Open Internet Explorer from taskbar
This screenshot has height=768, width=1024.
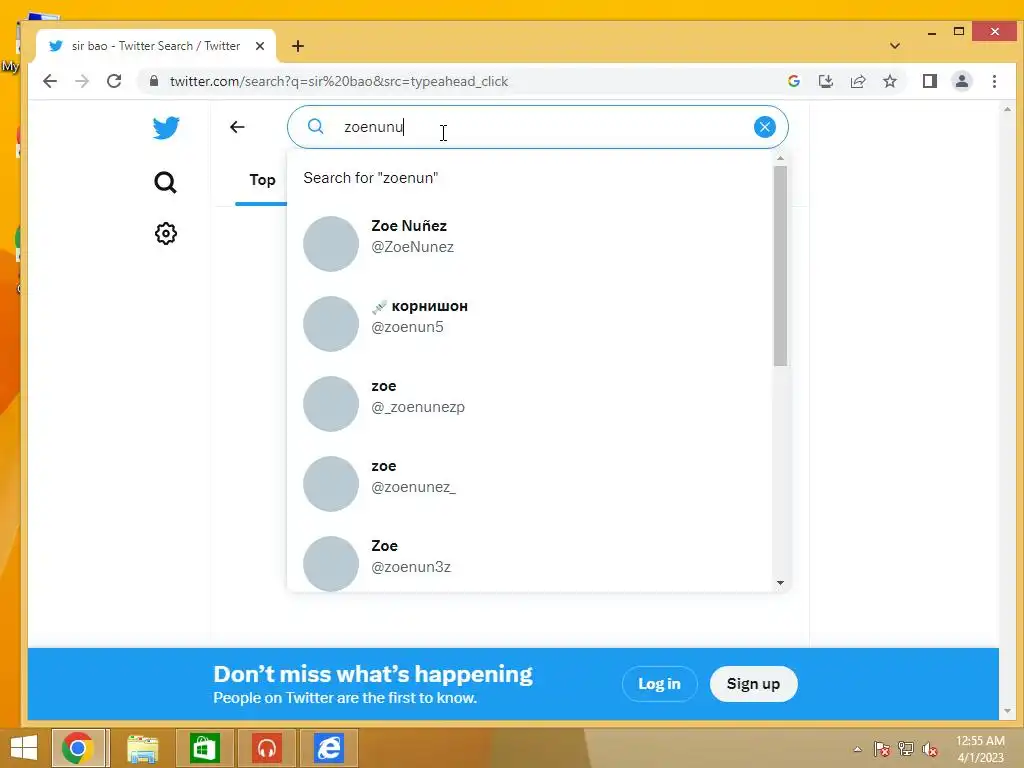click(x=328, y=748)
